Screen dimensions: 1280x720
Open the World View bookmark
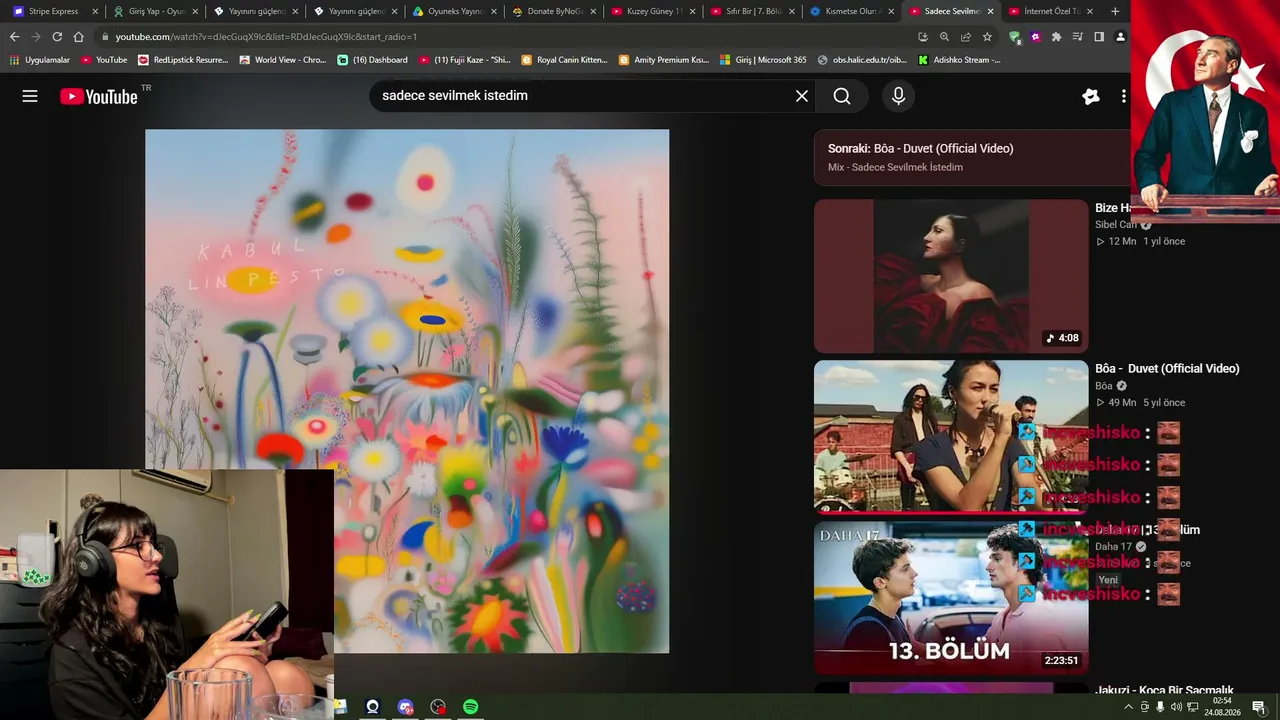click(x=283, y=60)
